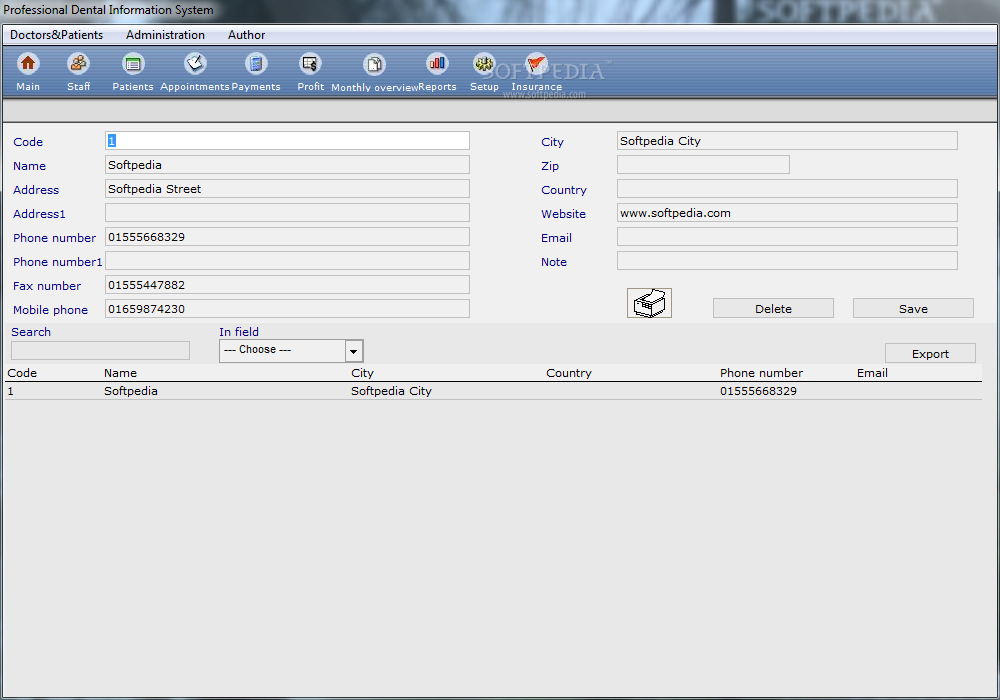Open the Insurance toolbar icon
The image size is (1000, 700).
536,64
